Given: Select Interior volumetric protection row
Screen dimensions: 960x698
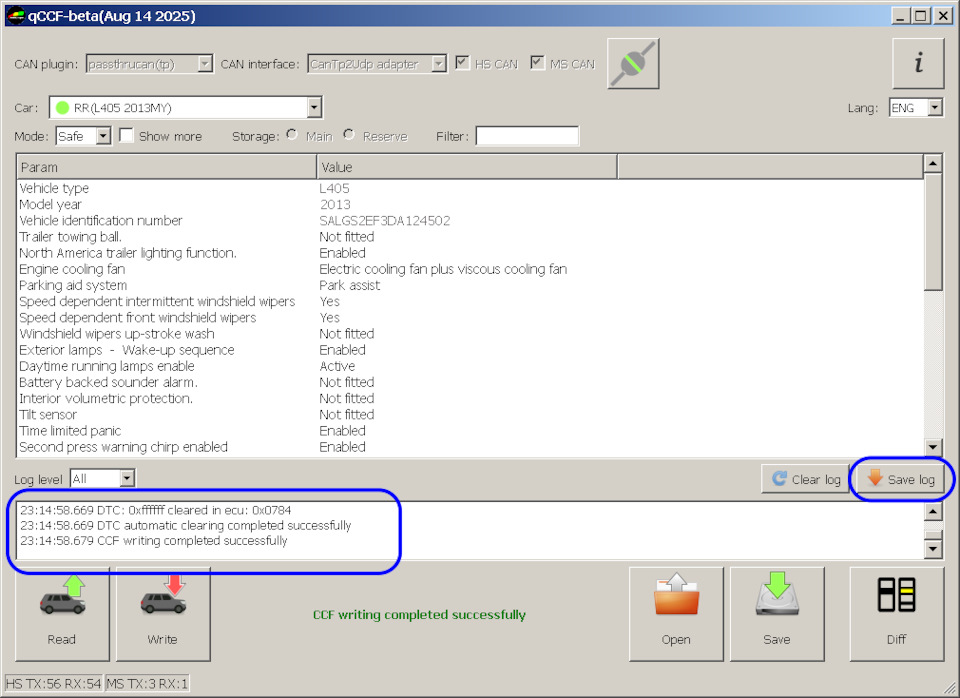Looking at the screenshot, I should pyautogui.click(x=470, y=398).
